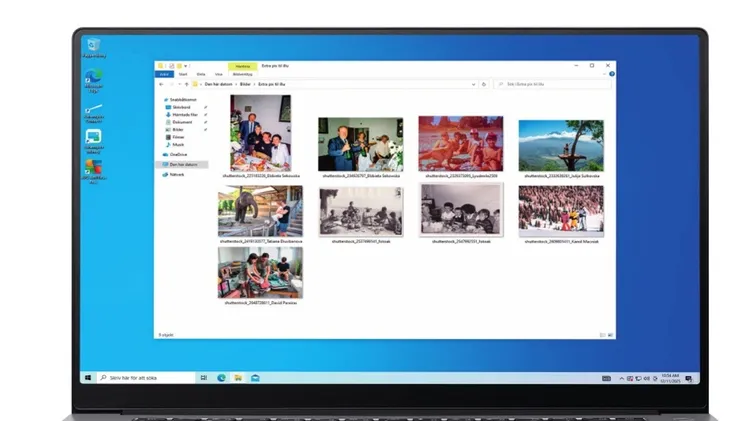750x421 pixels.
Task: Expand Den här datorn in sidebar
Action: (159, 164)
